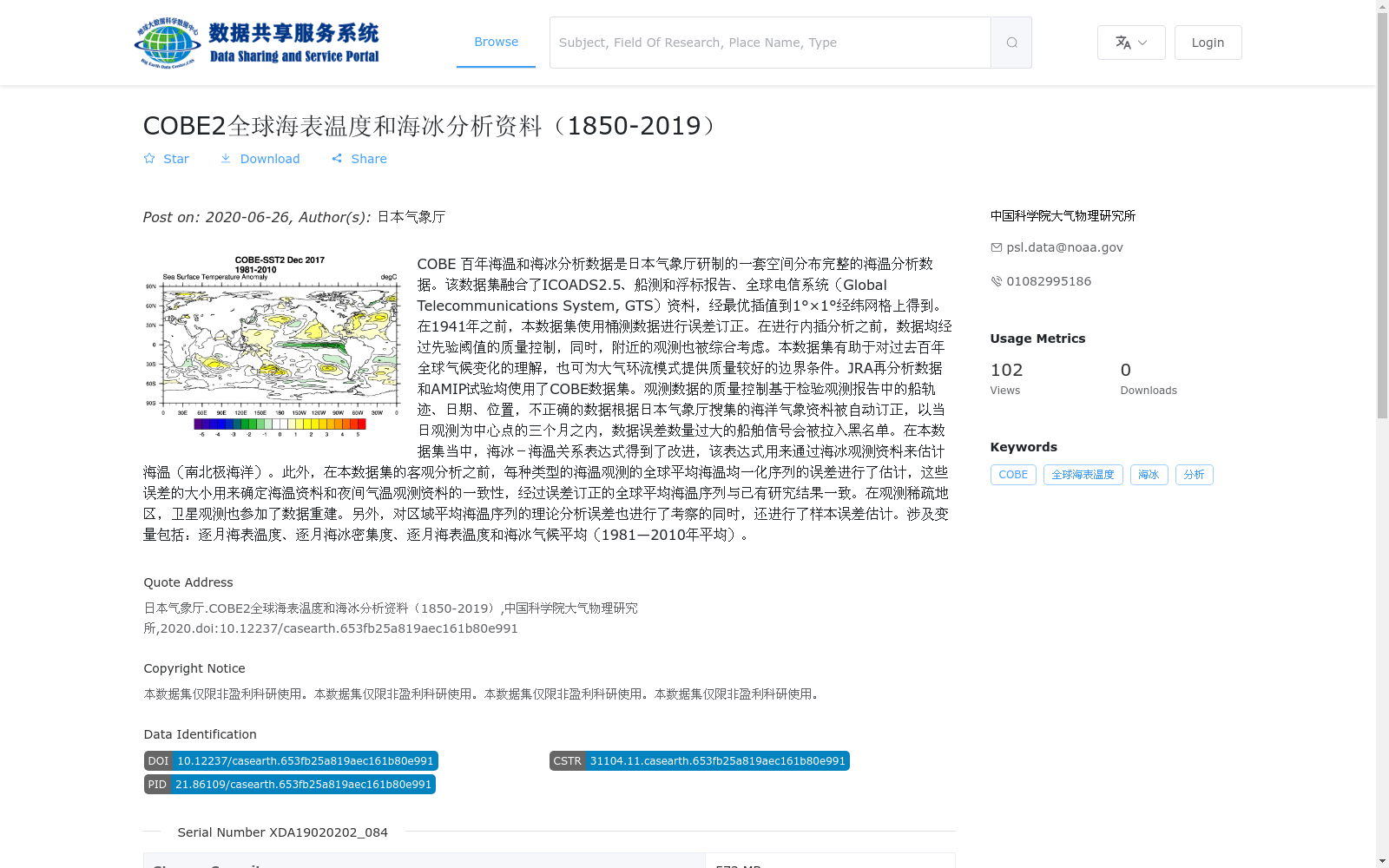
Task: Focus the subject search input field
Action: click(770, 43)
